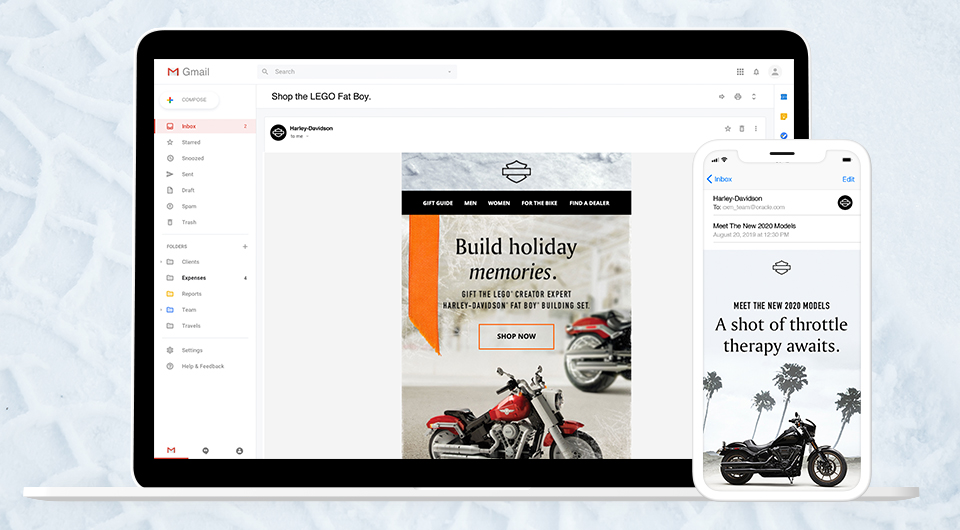Expand the Team folder tree arrow
Image resolution: width=960 pixels, height=530 pixels.
[160, 310]
